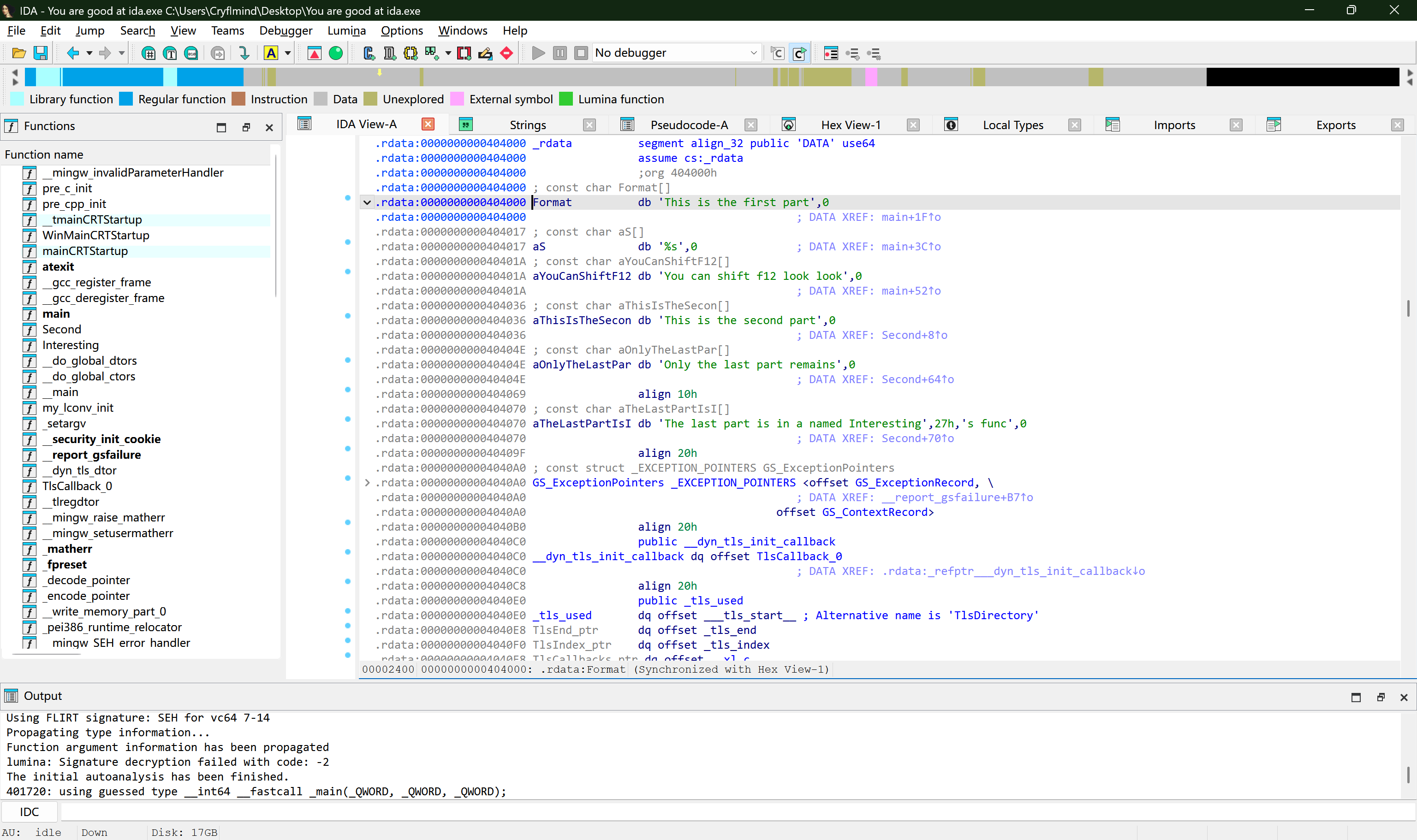Open the 'No debugger' dropdown
Image resolution: width=1417 pixels, height=840 pixels.
click(x=753, y=53)
